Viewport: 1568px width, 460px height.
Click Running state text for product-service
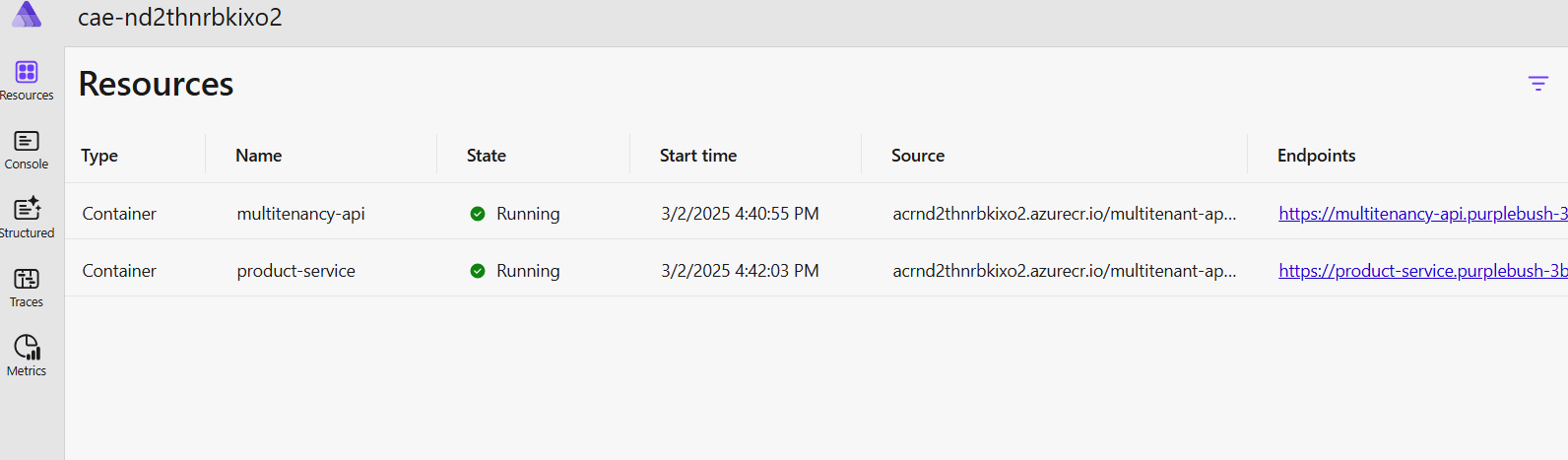[x=528, y=271]
